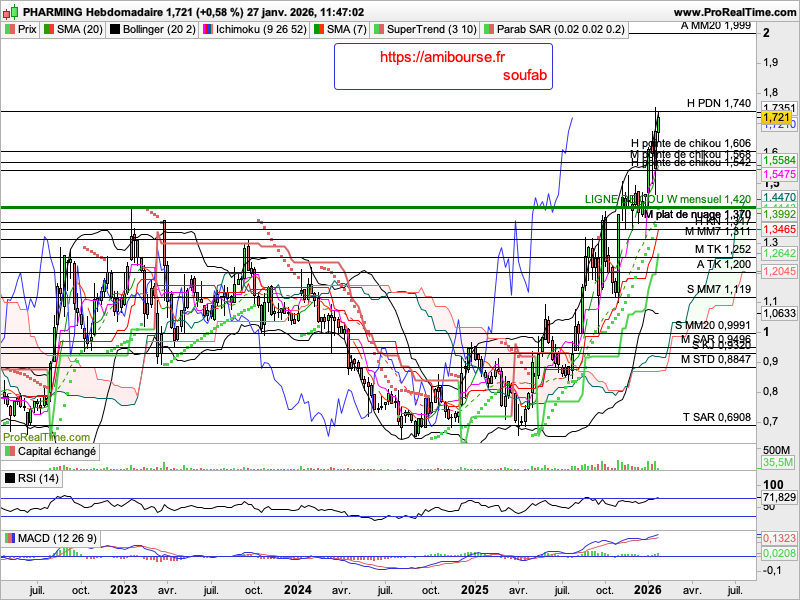Click the A MM20 1,999 level label
This screenshot has height=600, width=800.
pyautogui.click(x=716, y=25)
